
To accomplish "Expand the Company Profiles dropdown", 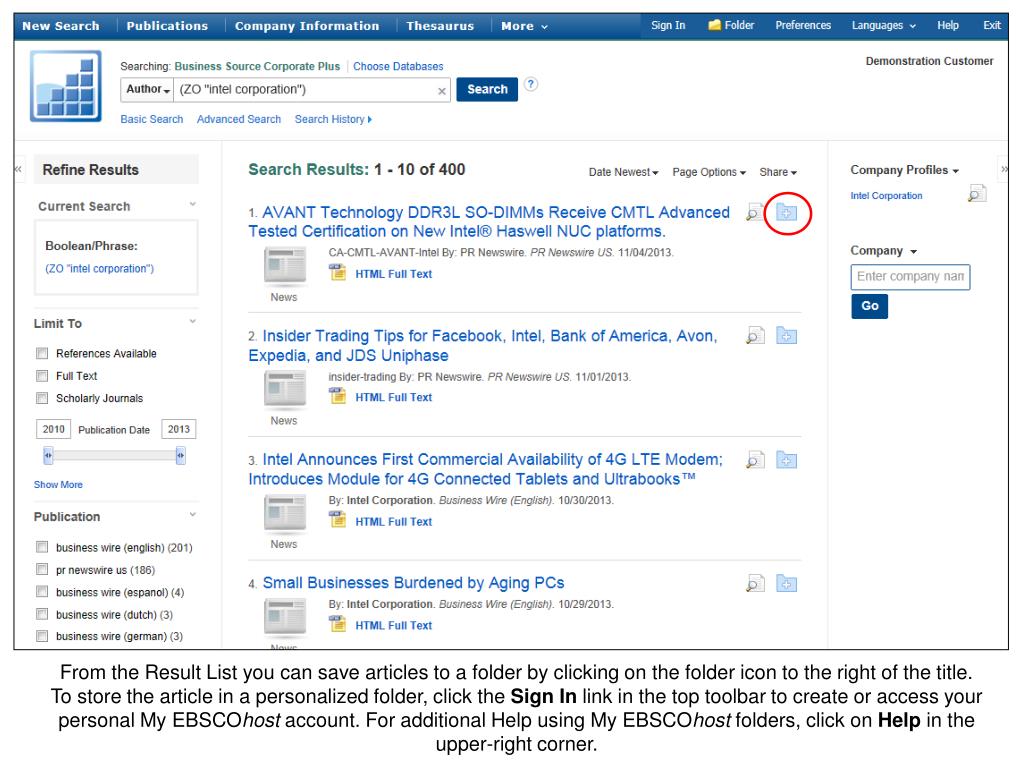I will pos(904,170).
